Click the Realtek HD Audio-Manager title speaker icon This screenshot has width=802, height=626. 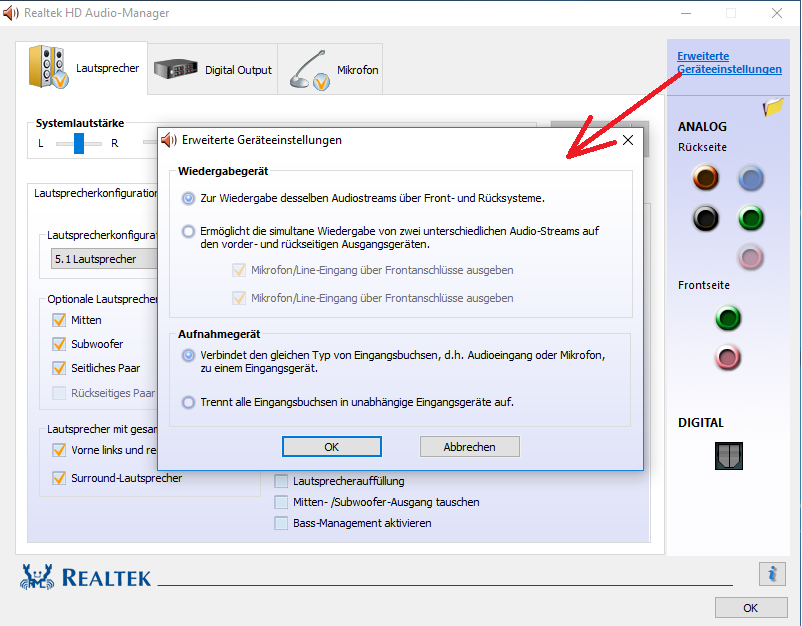10,13
